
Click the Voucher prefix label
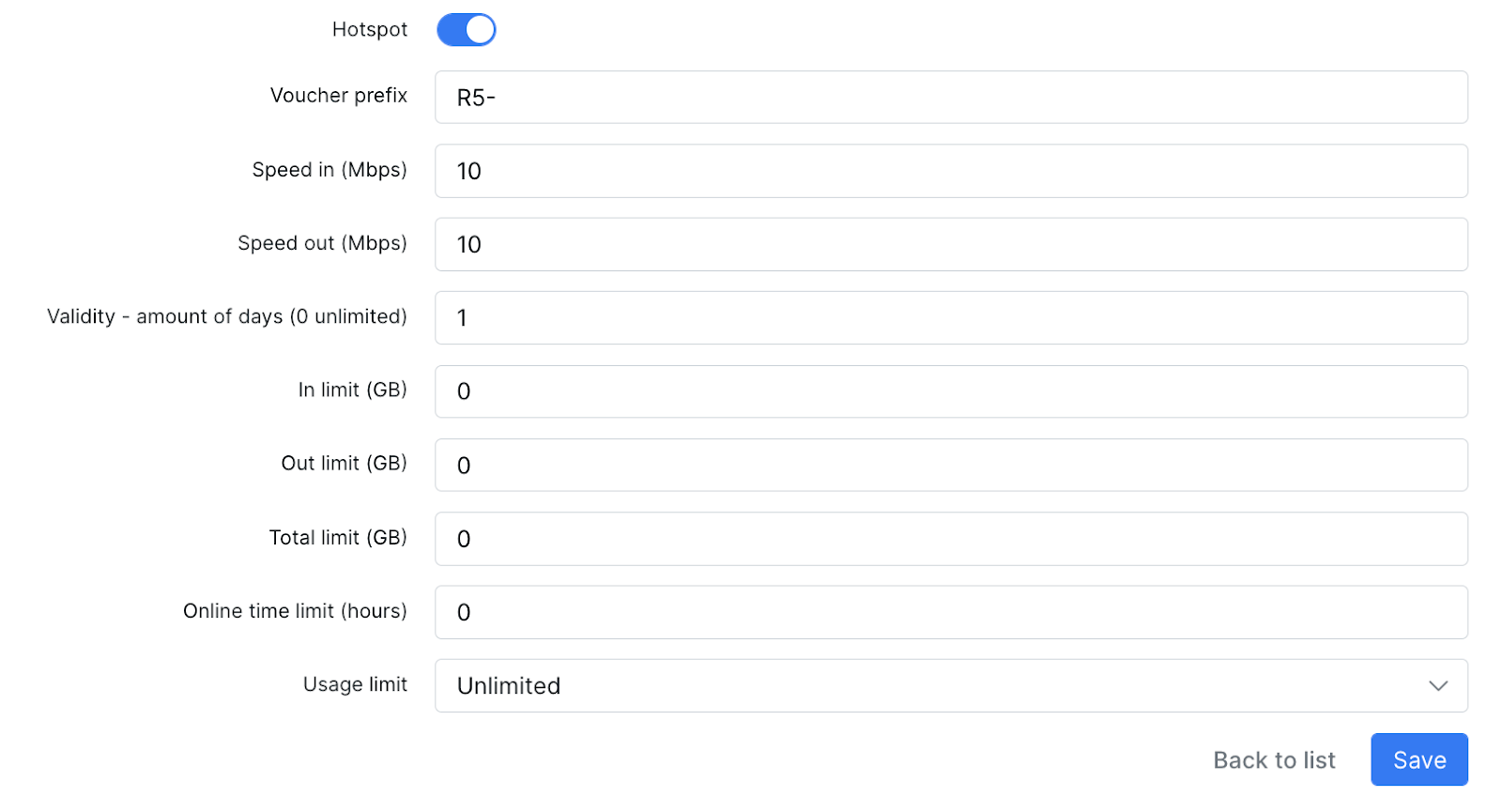pyautogui.click(x=338, y=96)
